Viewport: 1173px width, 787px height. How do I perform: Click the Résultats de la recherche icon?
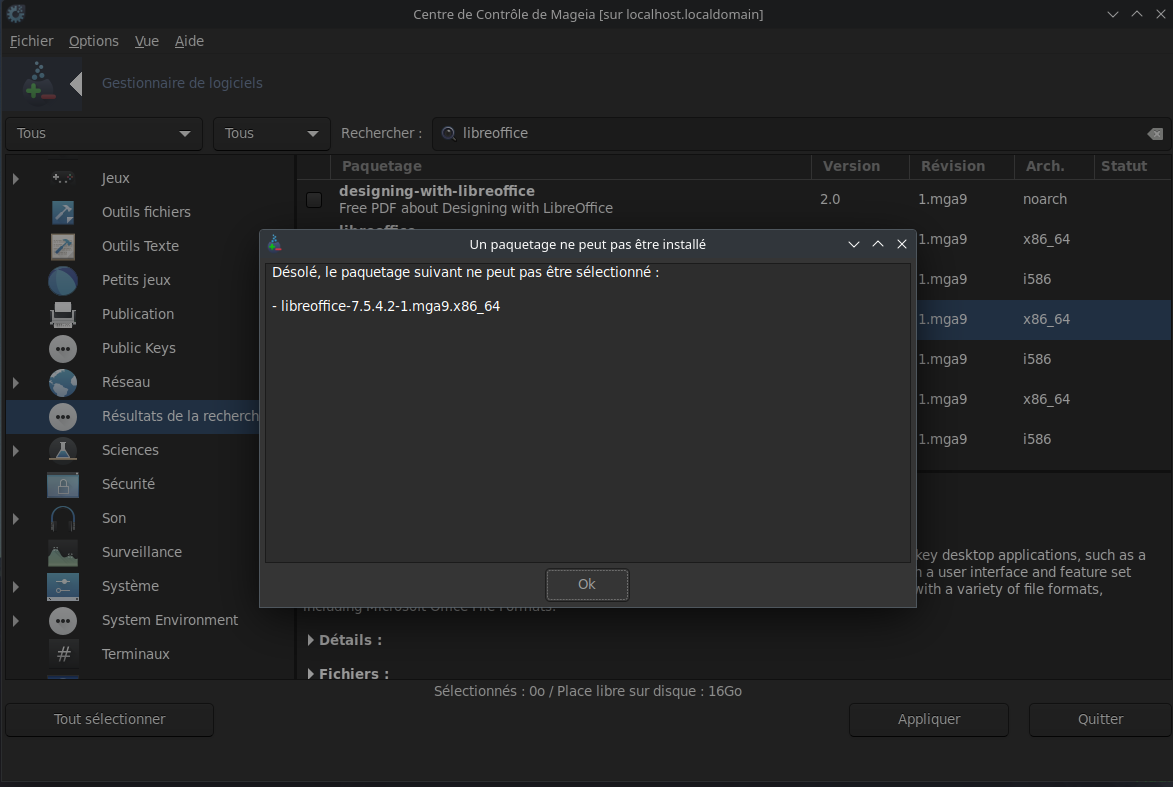pyautogui.click(x=63, y=417)
